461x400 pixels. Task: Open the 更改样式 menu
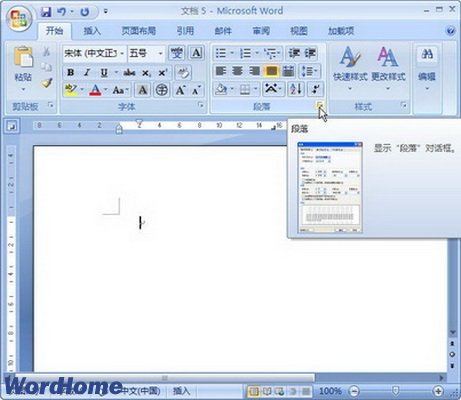[x=388, y=68]
